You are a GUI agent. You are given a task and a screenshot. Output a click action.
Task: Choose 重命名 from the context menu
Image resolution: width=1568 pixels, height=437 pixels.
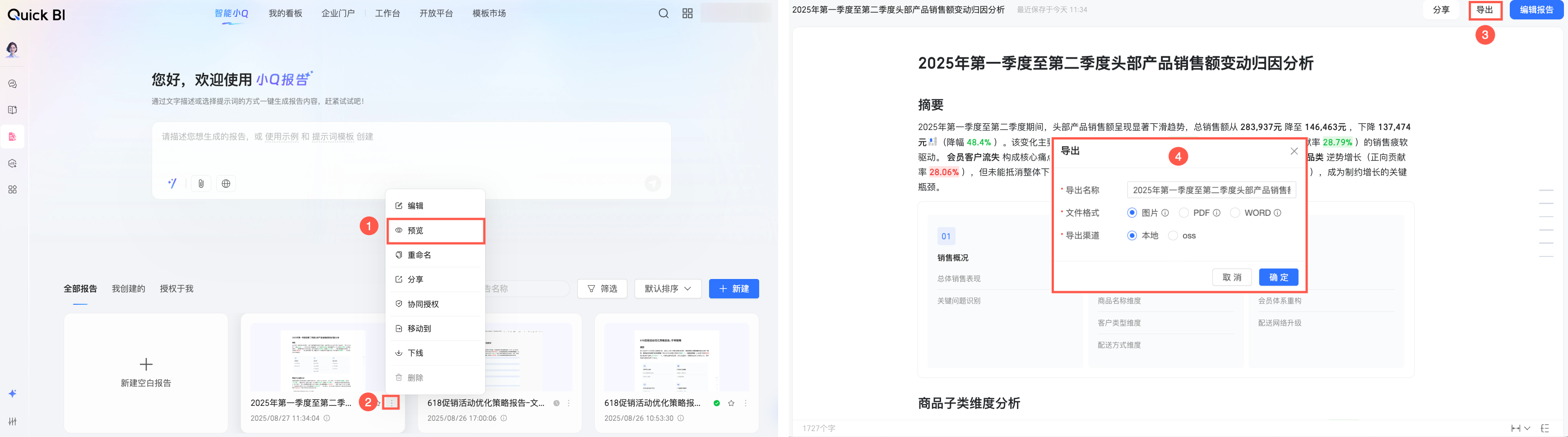click(x=435, y=255)
